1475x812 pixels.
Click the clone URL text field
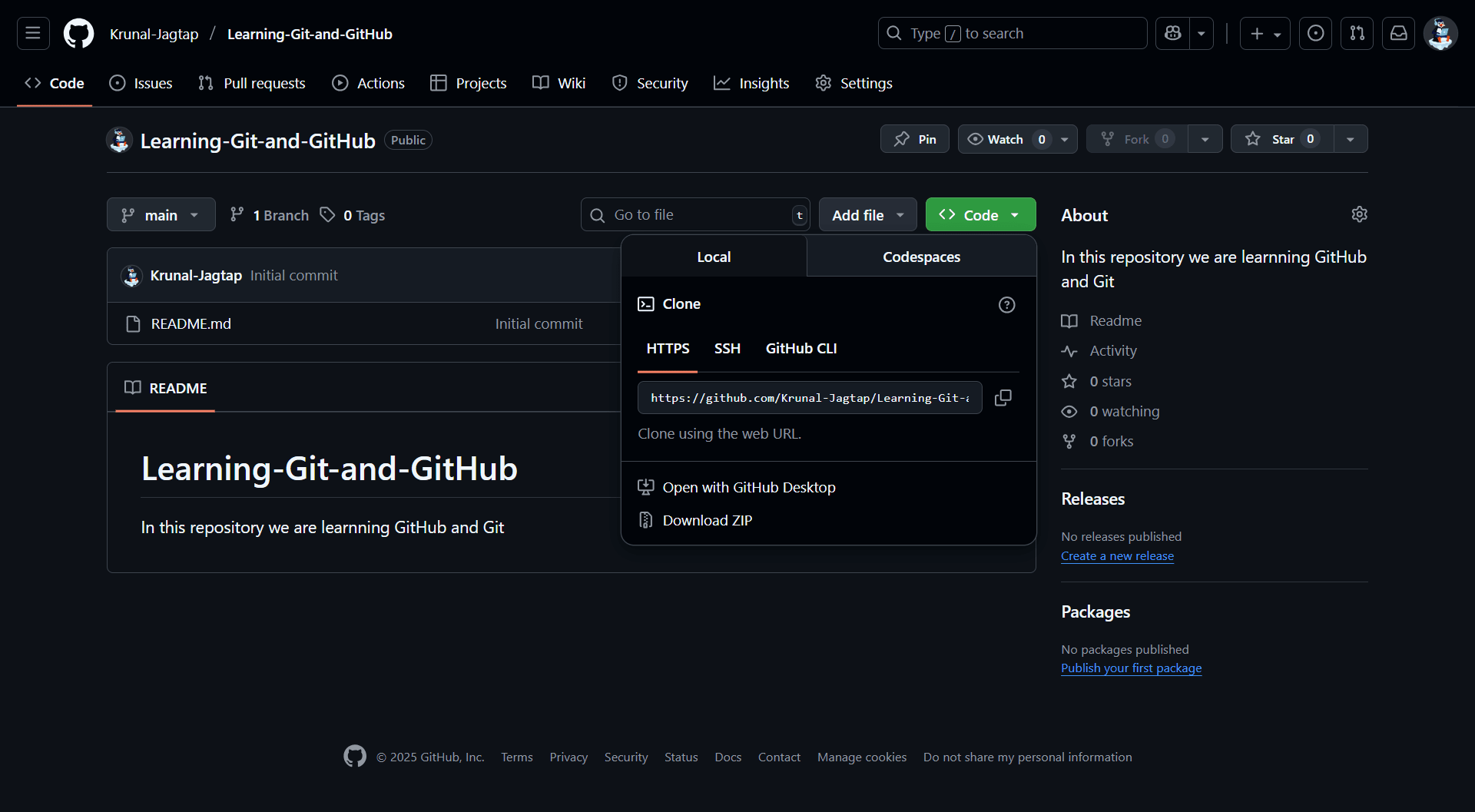810,398
